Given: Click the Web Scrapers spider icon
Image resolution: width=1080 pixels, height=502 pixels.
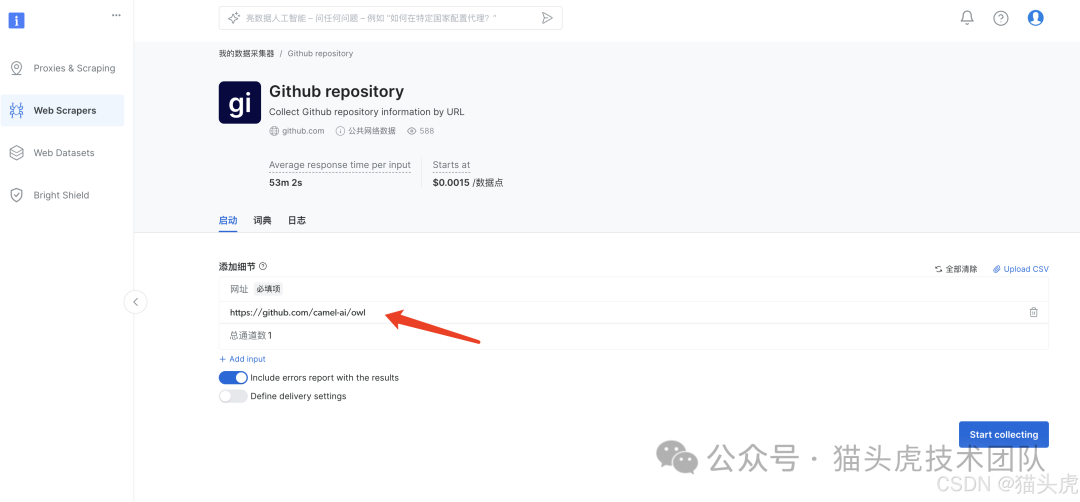Looking at the screenshot, I should [x=17, y=110].
